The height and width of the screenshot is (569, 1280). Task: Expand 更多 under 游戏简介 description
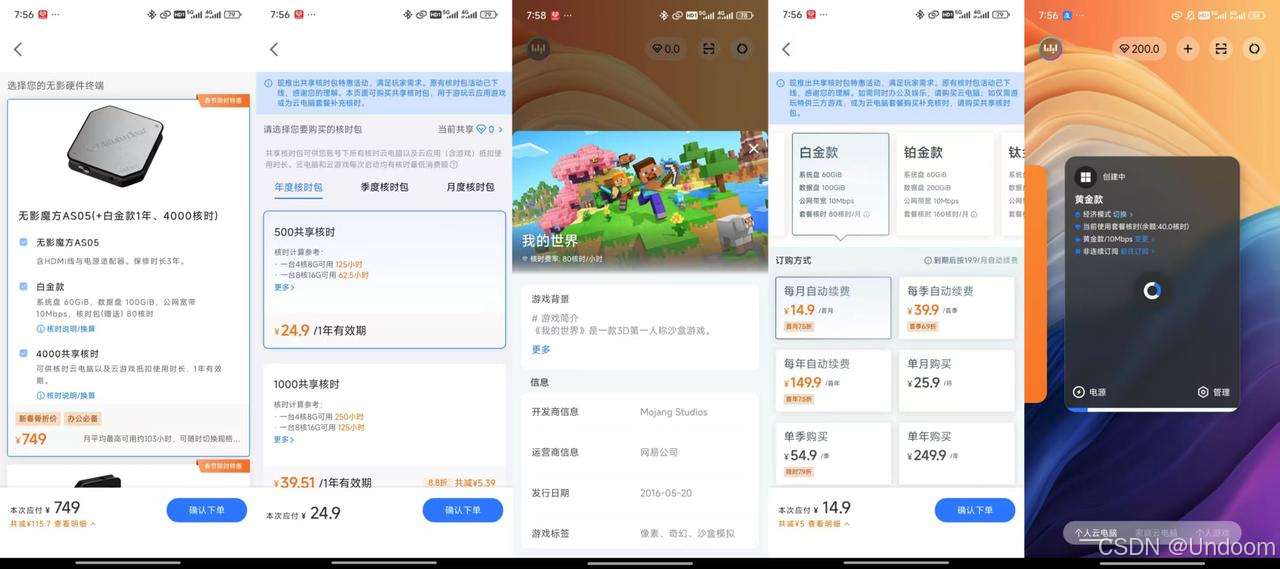(541, 349)
